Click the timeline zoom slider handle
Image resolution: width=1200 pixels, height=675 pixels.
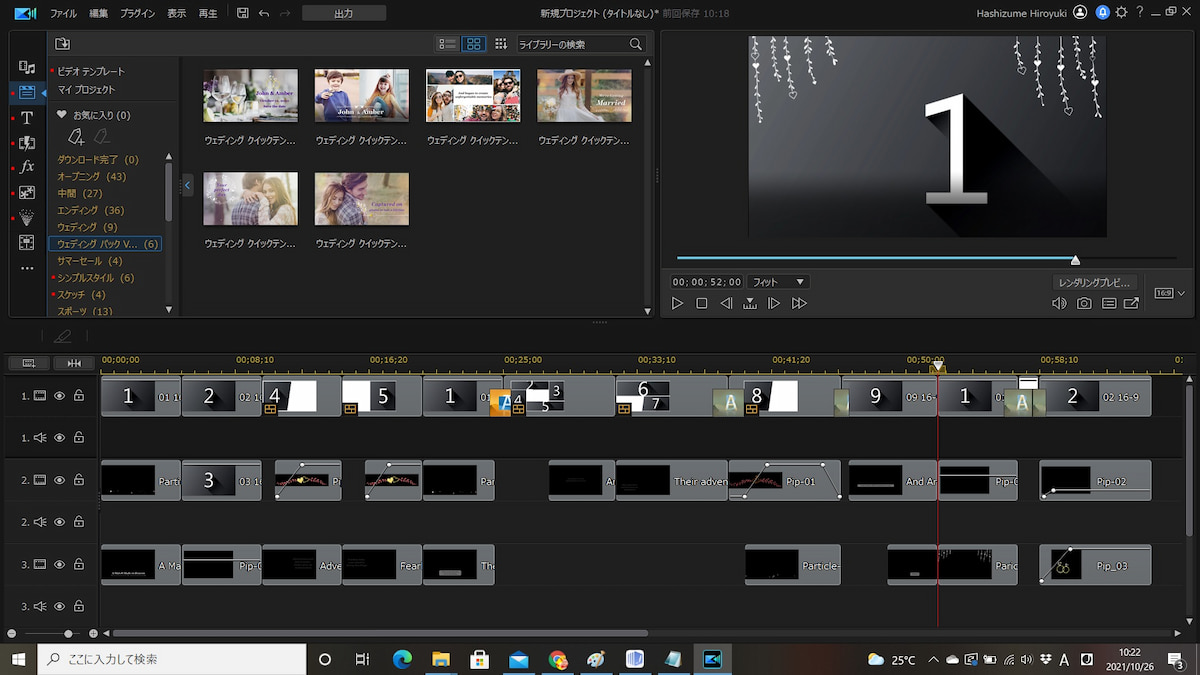click(x=68, y=633)
